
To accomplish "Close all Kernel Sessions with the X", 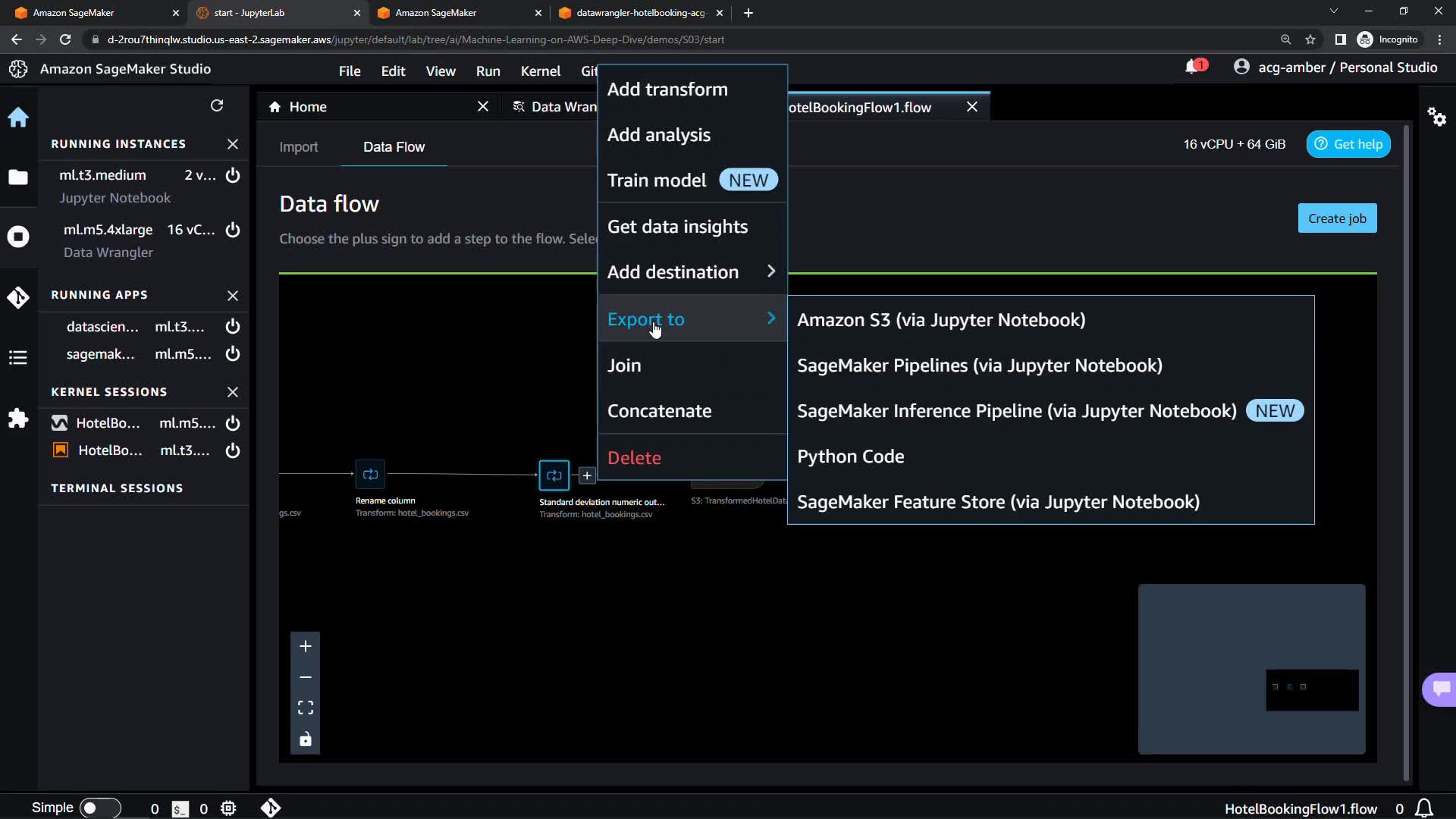I will click(x=233, y=392).
